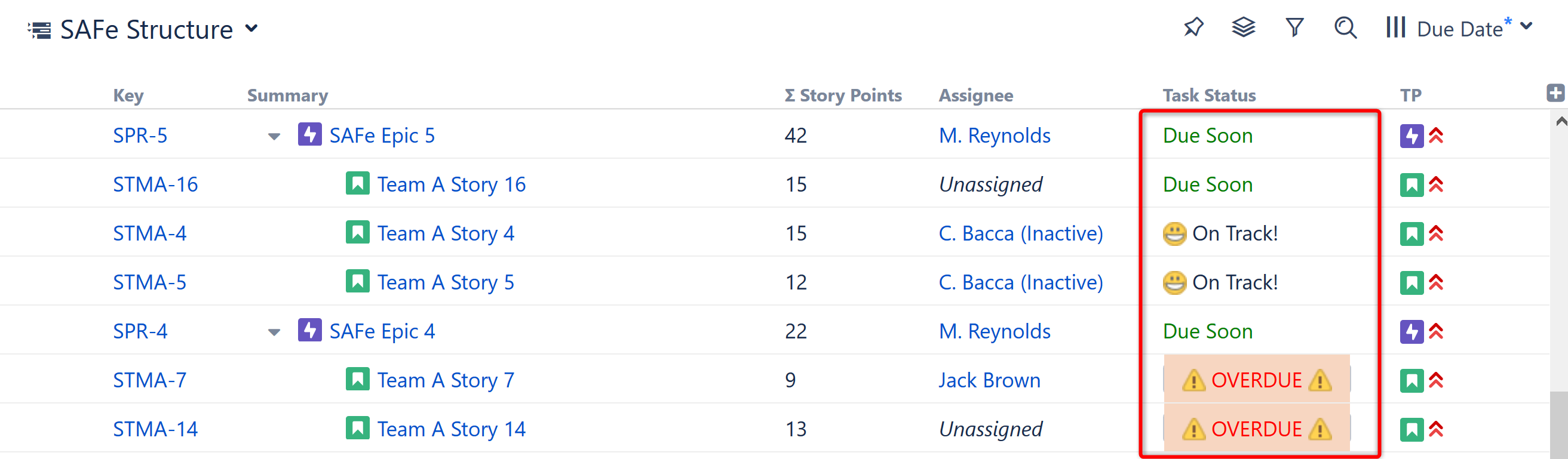Click the Assignee column header
This screenshot has height=459, width=1568.
coord(975,96)
